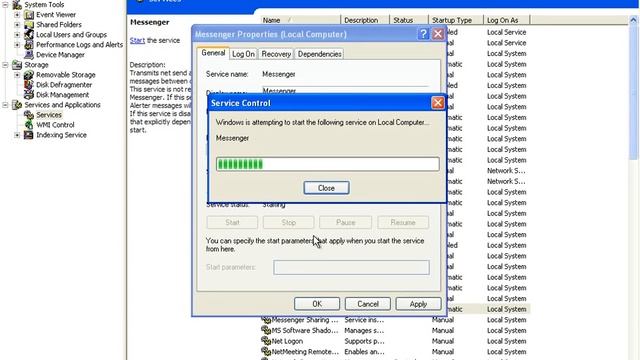The height and width of the screenshot is (360, 640).
Task: Sort by the Status column header
Action: (409, 20)
